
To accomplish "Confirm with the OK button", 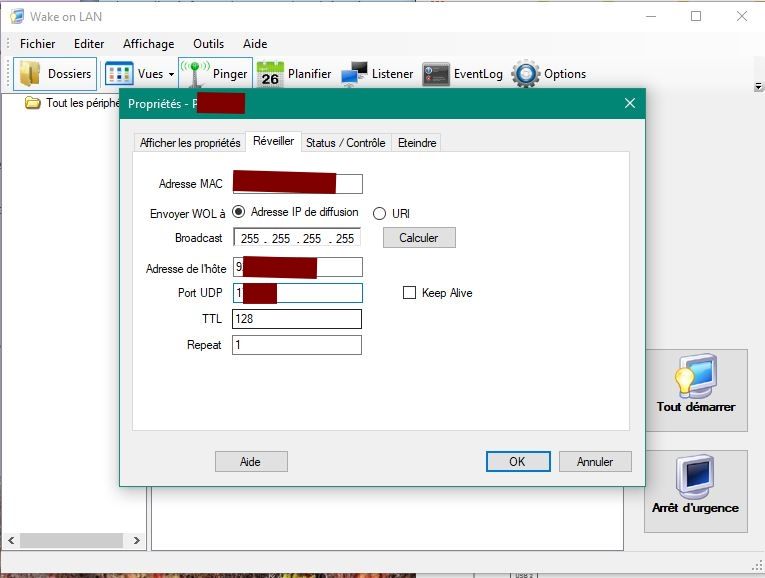I will [x=517, y=461].
